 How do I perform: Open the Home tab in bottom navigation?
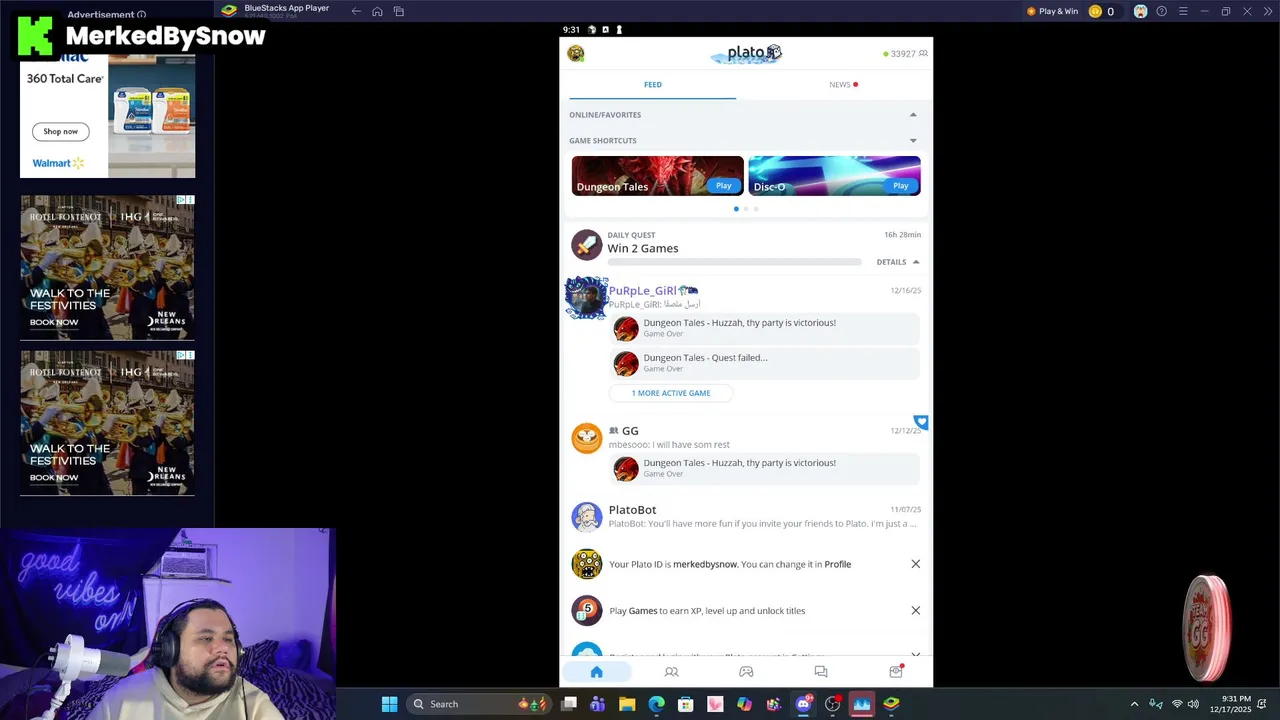[x=597, y=672]
